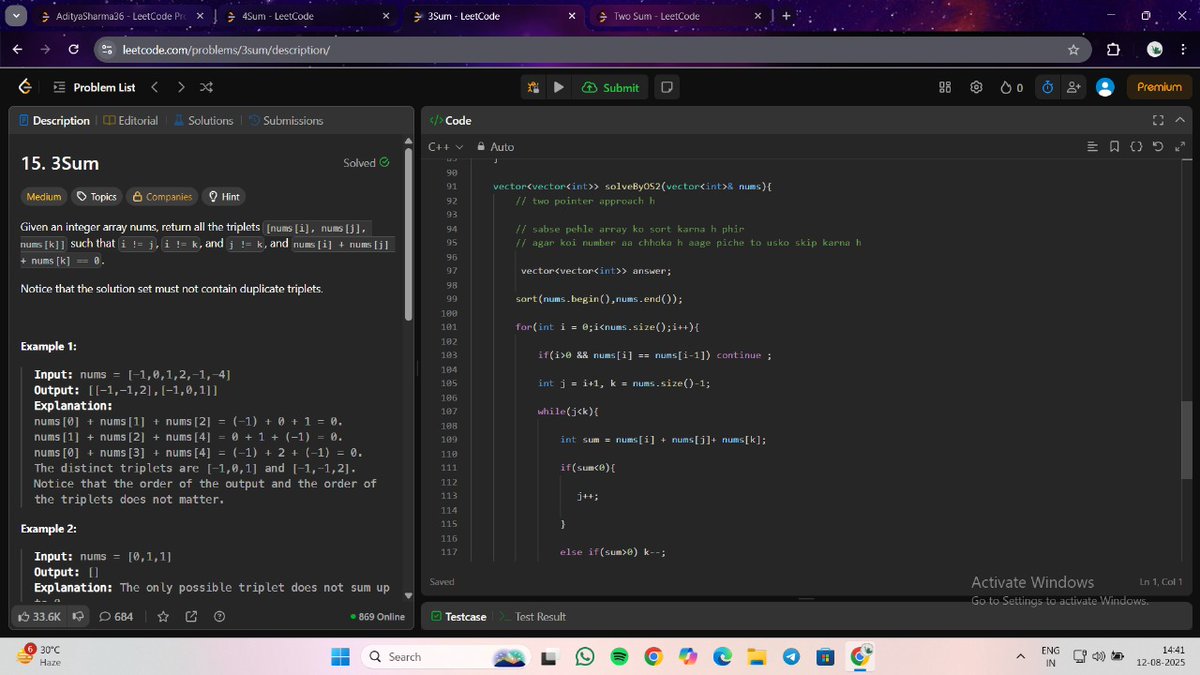Click the invite user icon
The image size is (1200, 675).
coord(1073,87)
